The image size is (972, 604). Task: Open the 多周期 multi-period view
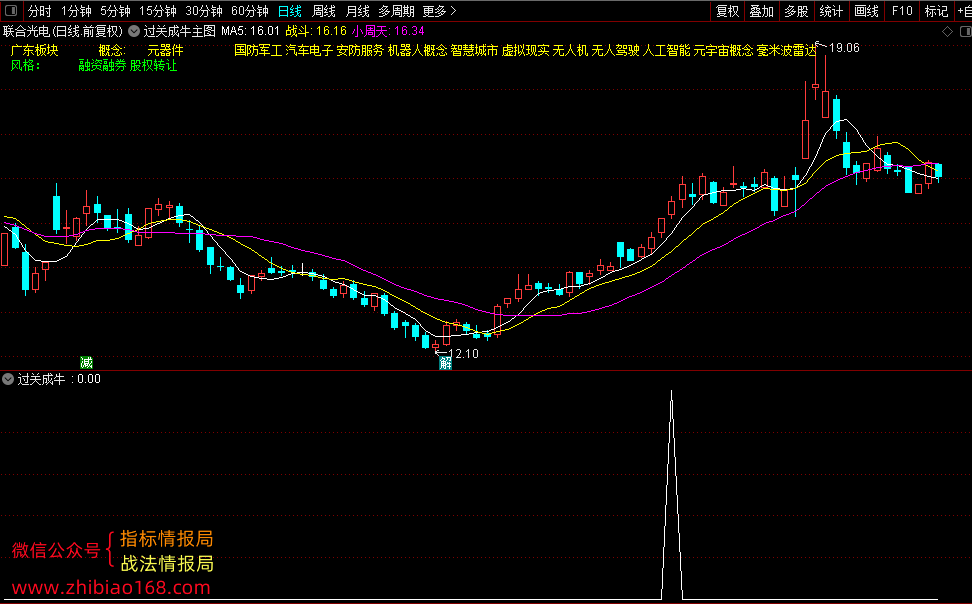(397, 11)
